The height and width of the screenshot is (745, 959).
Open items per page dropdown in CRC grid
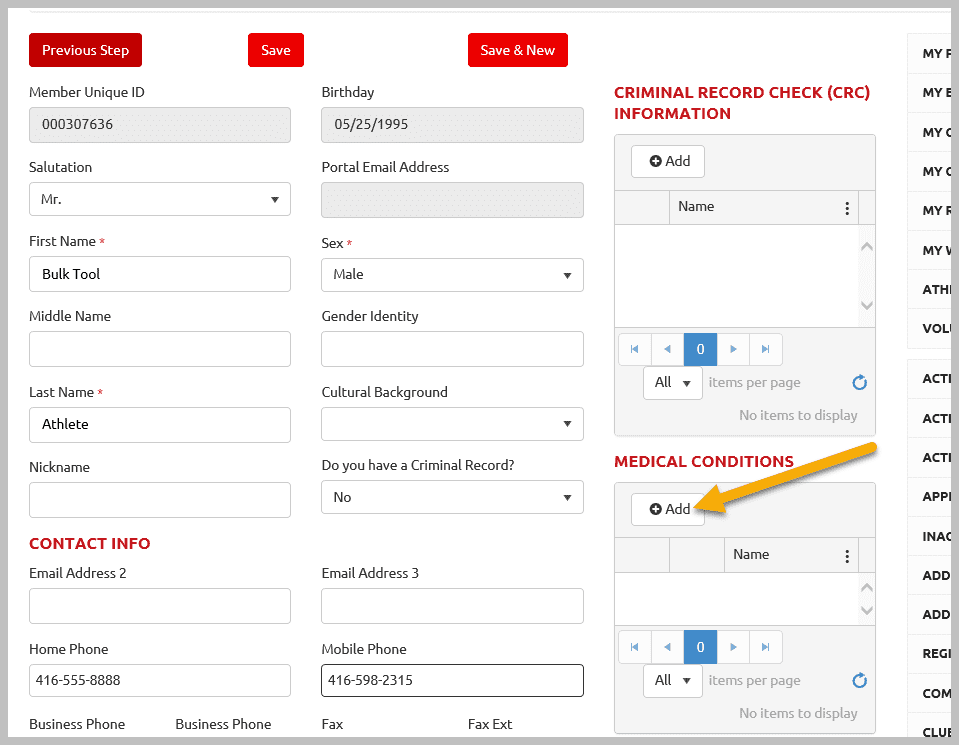point(673,383)
